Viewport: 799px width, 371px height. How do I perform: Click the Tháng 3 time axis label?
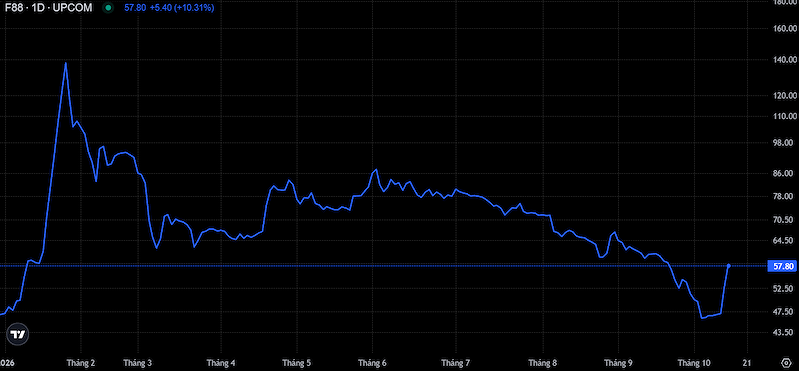point(138,363)
